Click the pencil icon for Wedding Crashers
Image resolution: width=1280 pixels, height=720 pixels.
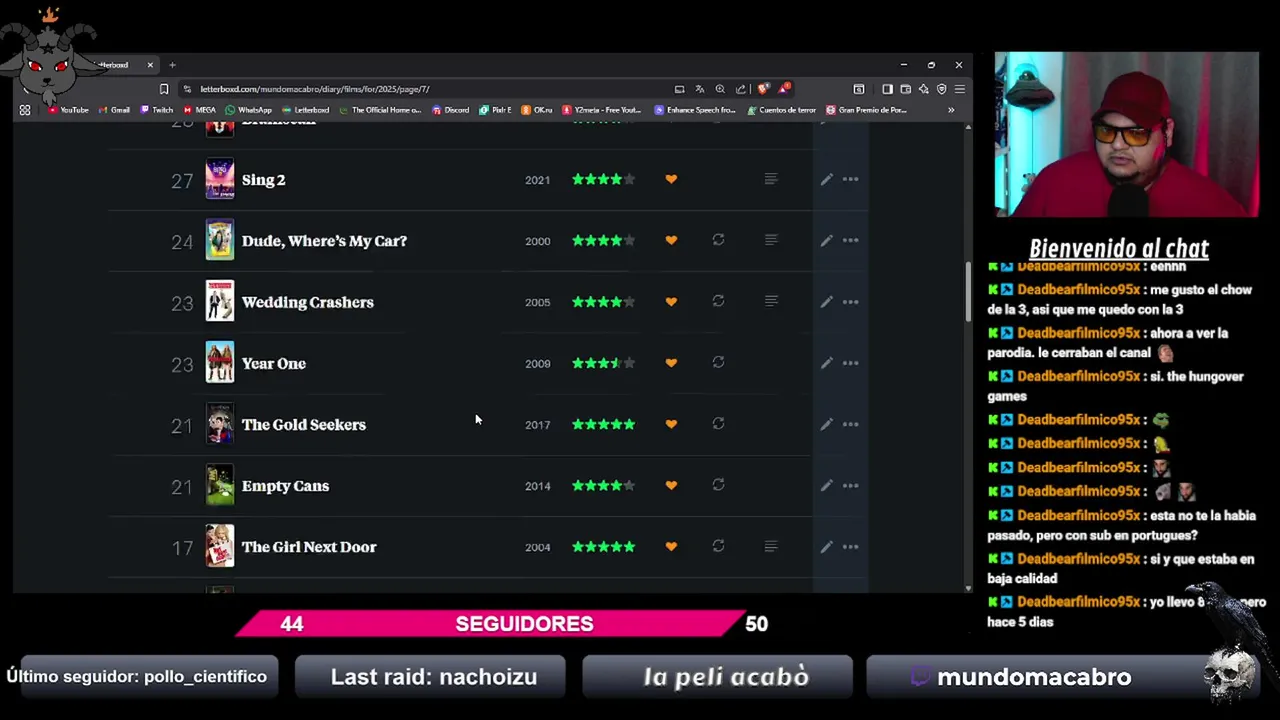(x=826, y=302)
